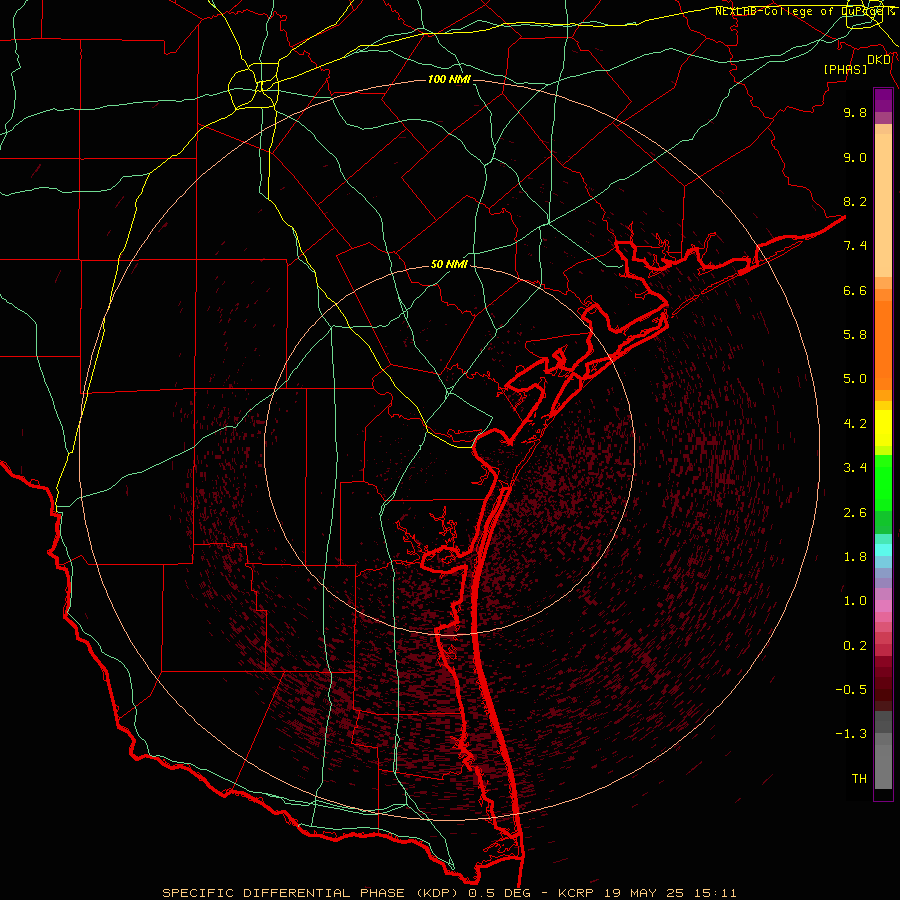Click the (KDP) text in caption
900x900 pixels.
coord(437,893)
